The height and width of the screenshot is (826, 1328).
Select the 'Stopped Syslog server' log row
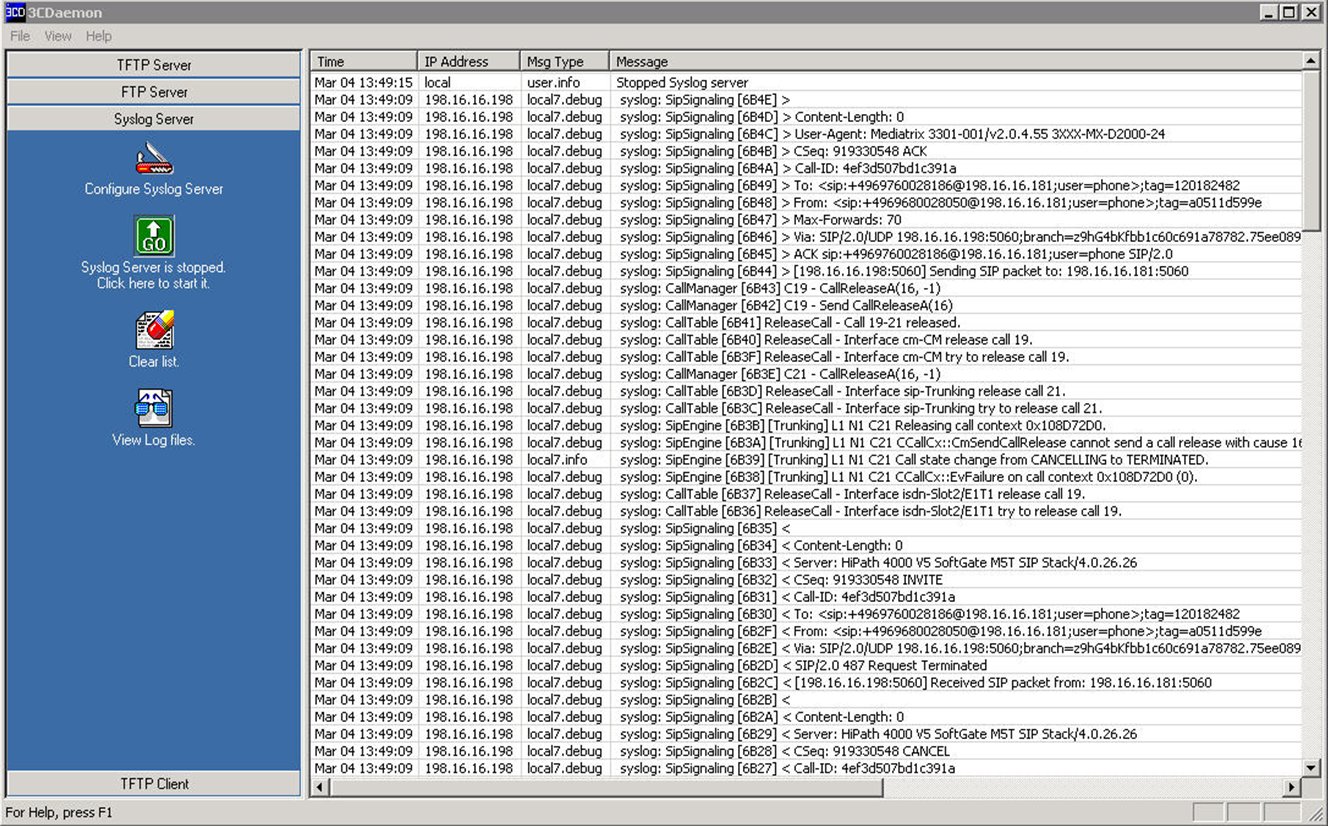[807, 83]
